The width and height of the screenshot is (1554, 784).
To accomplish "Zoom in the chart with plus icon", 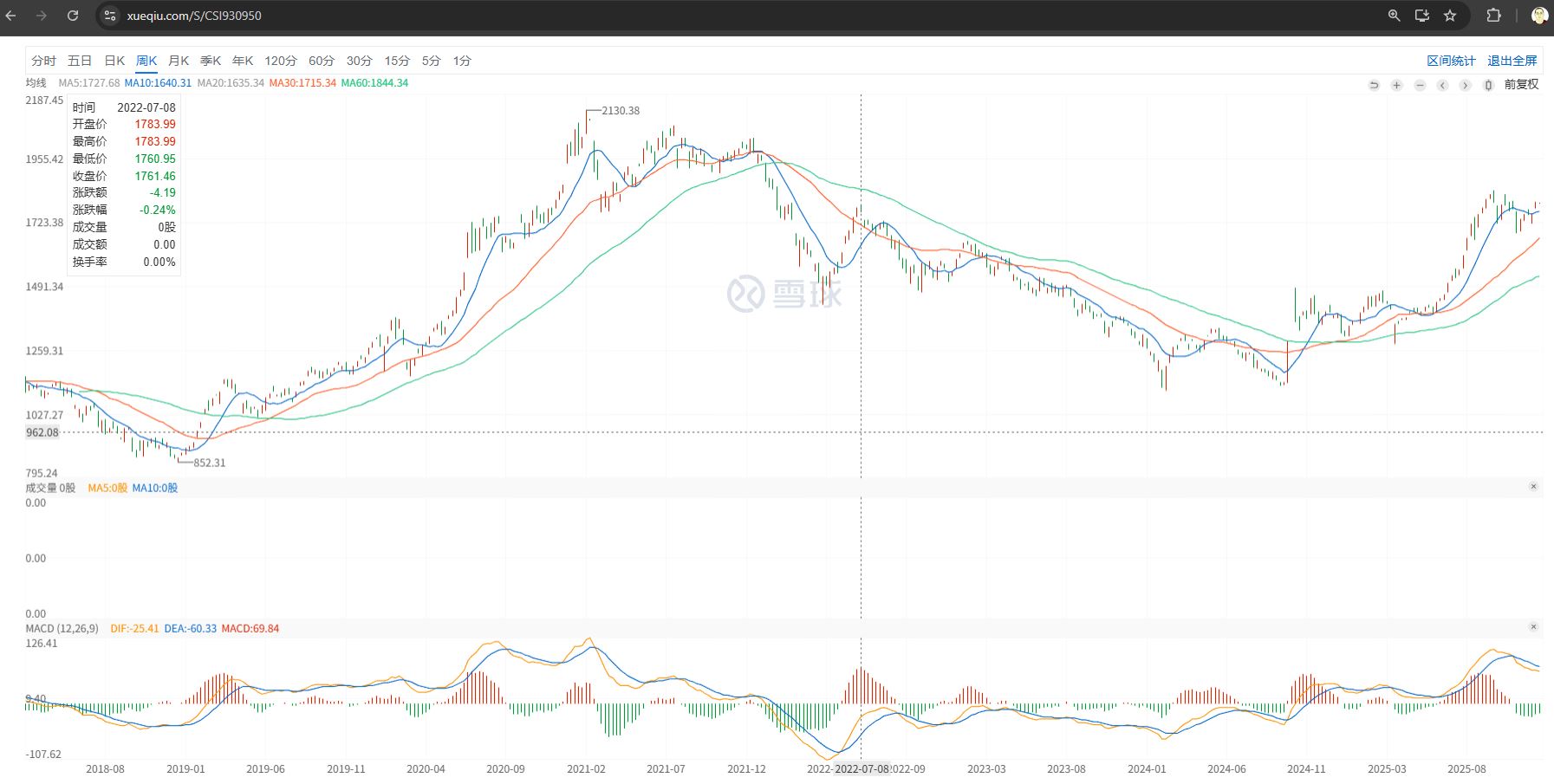I will coord(1396,85).
